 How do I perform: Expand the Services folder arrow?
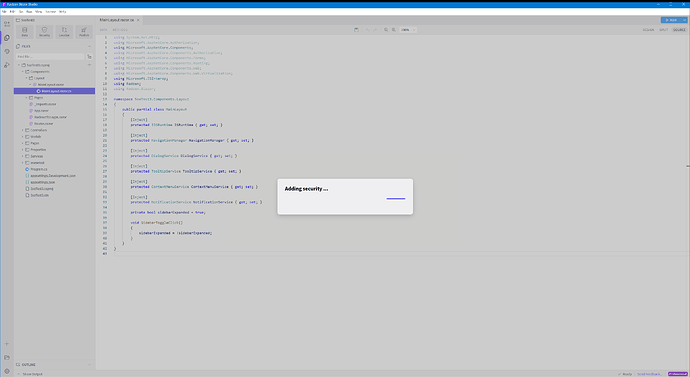pyautogui.click(x=22, y=156)
